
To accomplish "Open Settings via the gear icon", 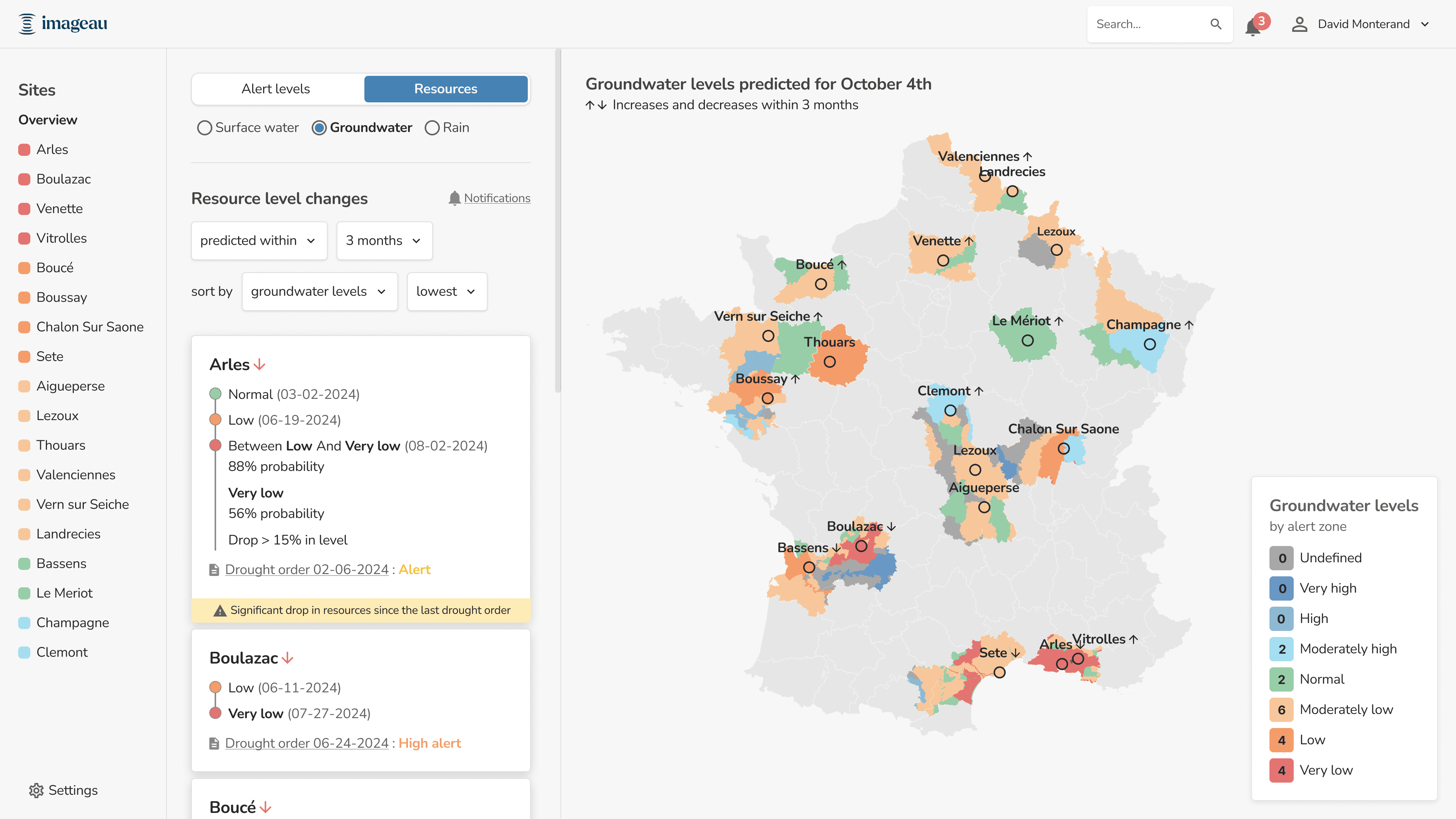I will click(x=36, y=790).
